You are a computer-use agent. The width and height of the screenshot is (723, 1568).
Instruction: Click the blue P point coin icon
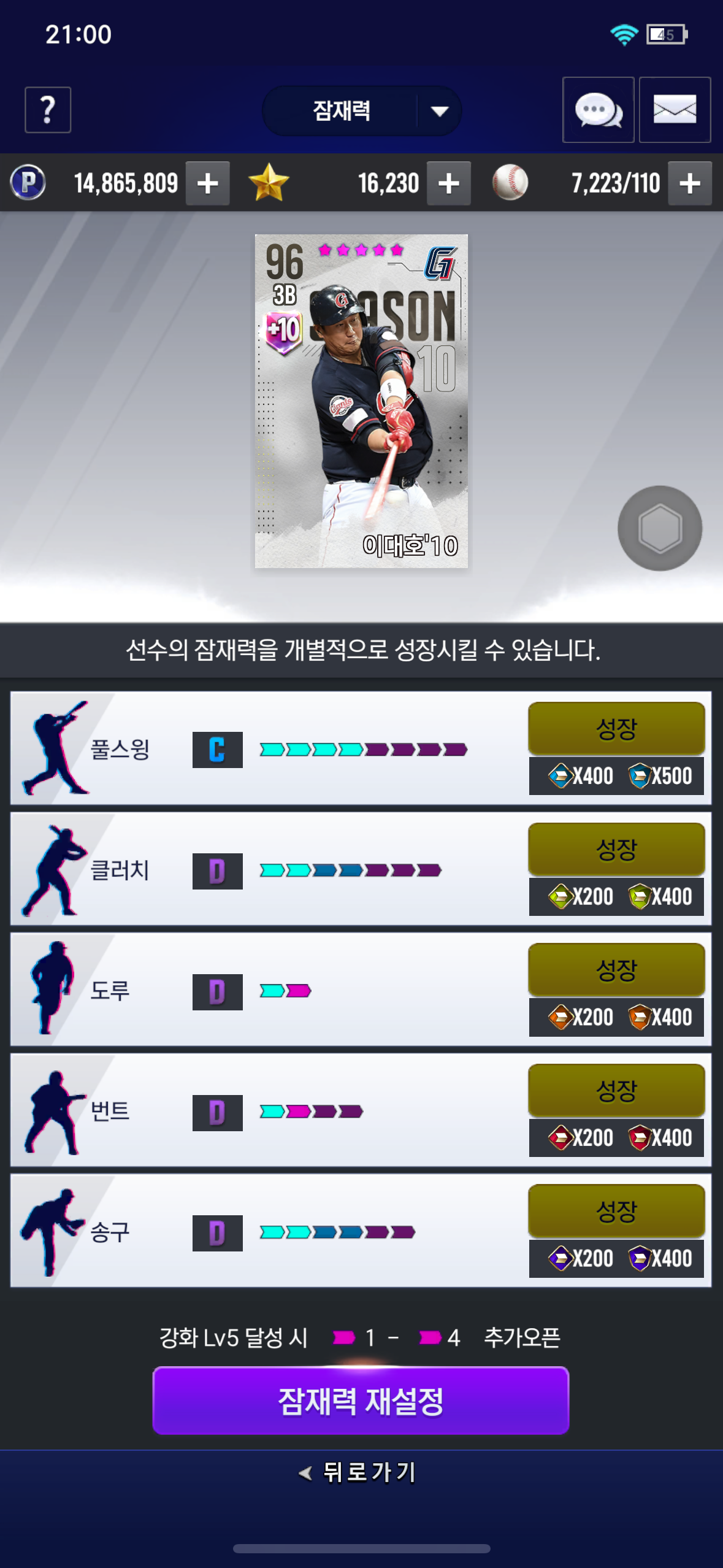28,183
